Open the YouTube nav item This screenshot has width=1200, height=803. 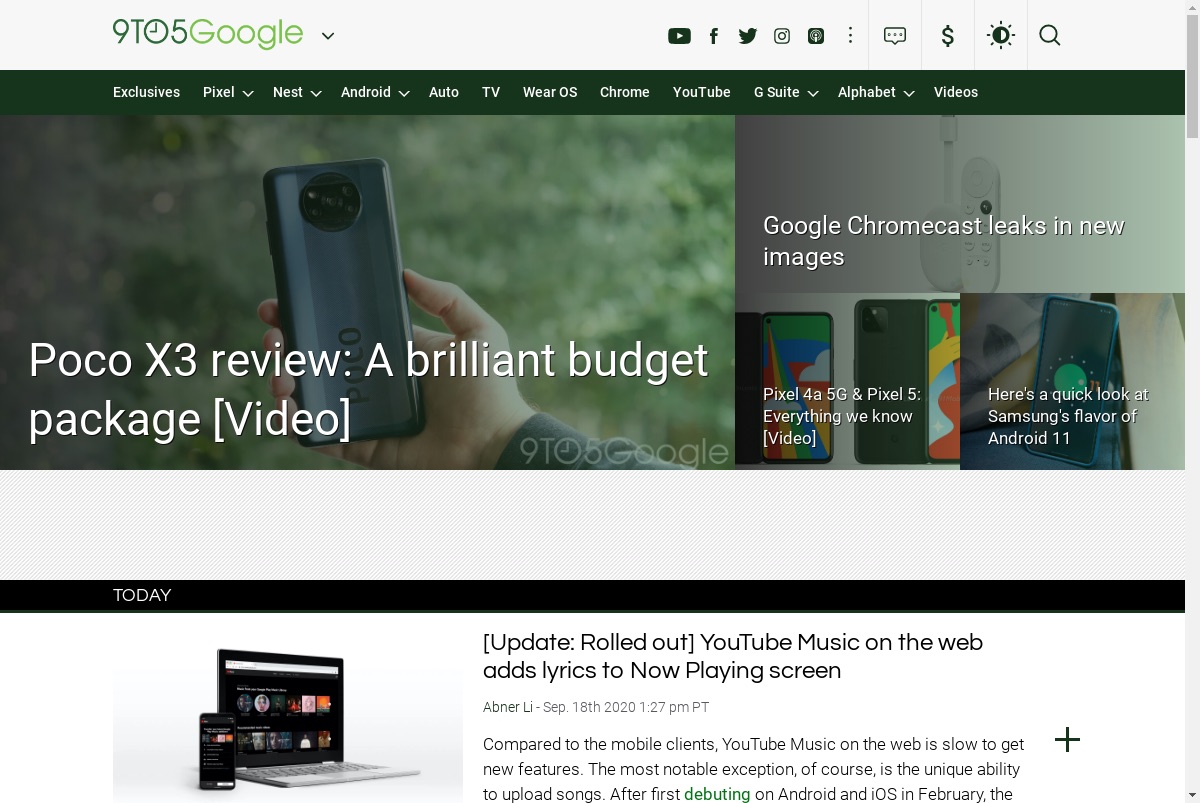point(702,92)
